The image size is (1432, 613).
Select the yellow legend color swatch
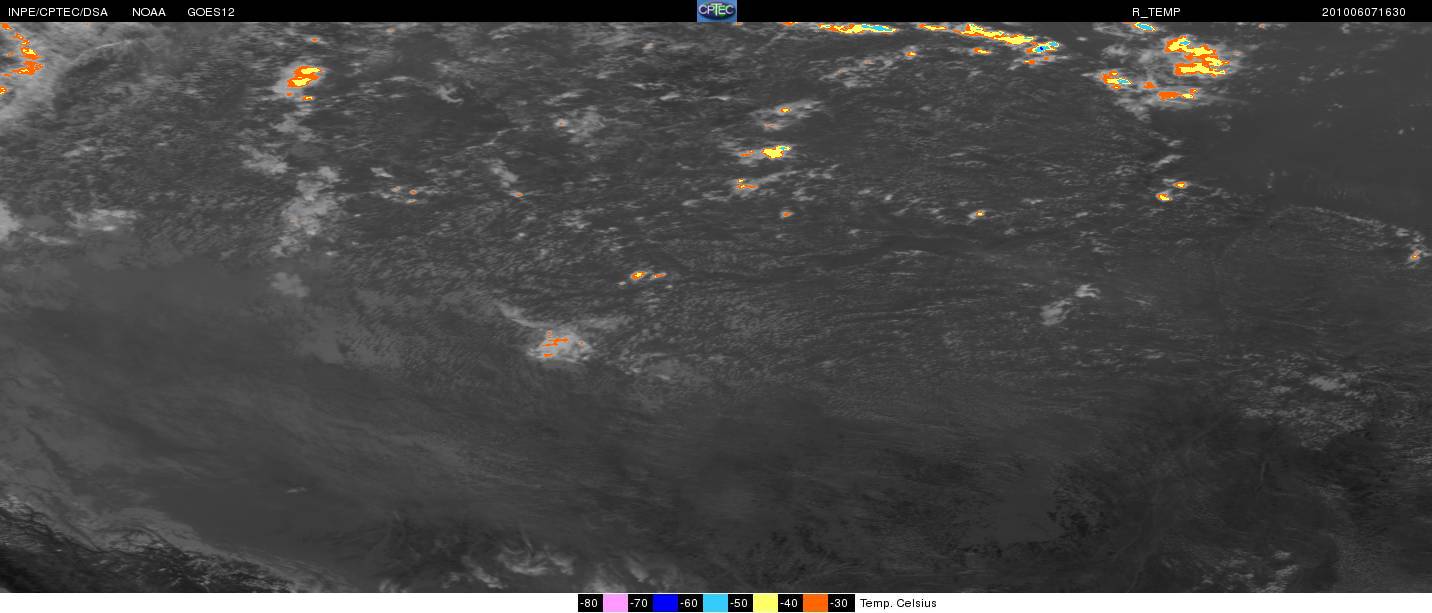(765, 603)
